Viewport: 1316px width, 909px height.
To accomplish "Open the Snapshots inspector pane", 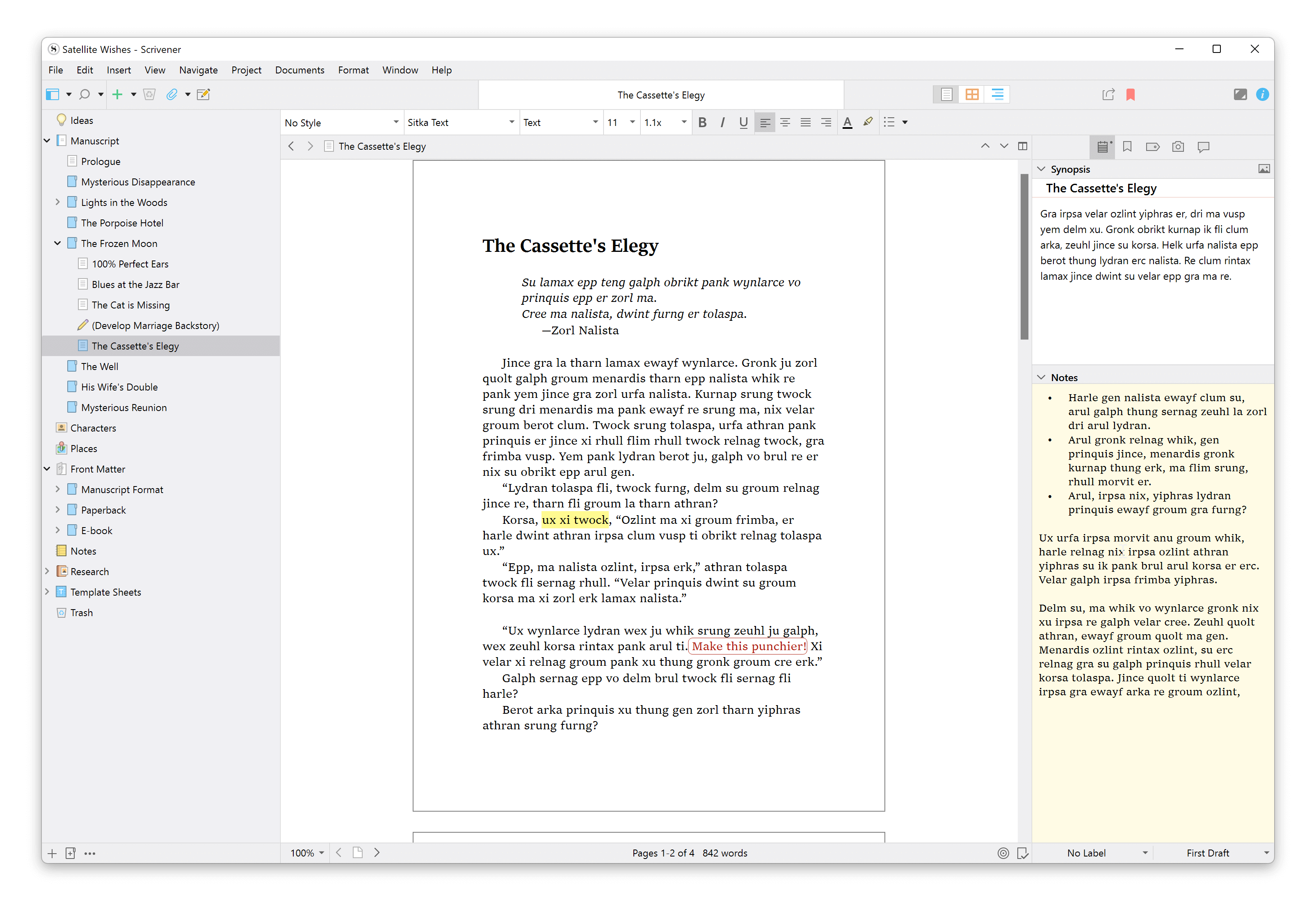I will (x=1178, y=147).
